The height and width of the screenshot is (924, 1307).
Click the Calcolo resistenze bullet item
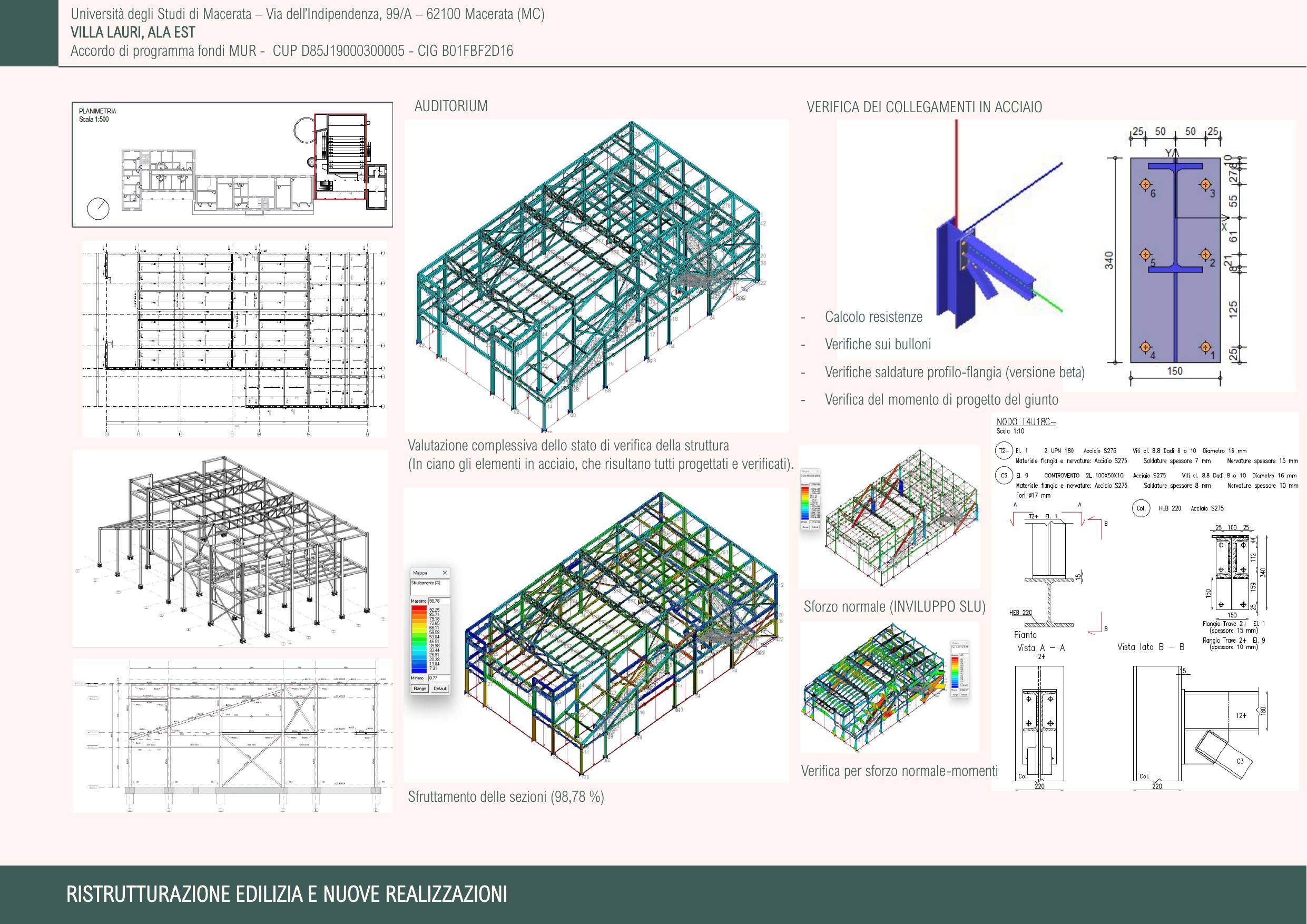point(874,317)
